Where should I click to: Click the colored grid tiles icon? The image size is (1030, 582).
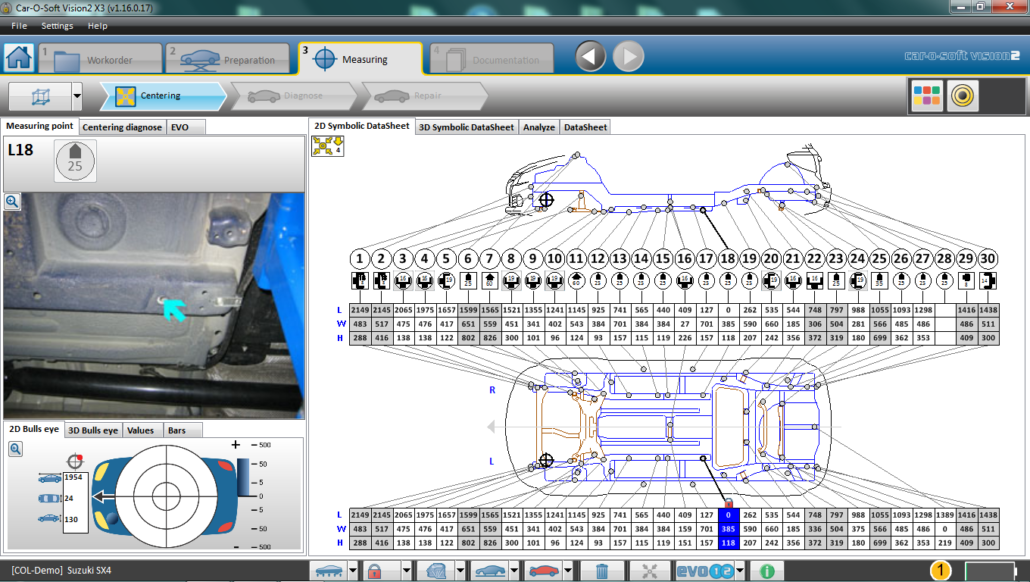click(x=927, y=96)
